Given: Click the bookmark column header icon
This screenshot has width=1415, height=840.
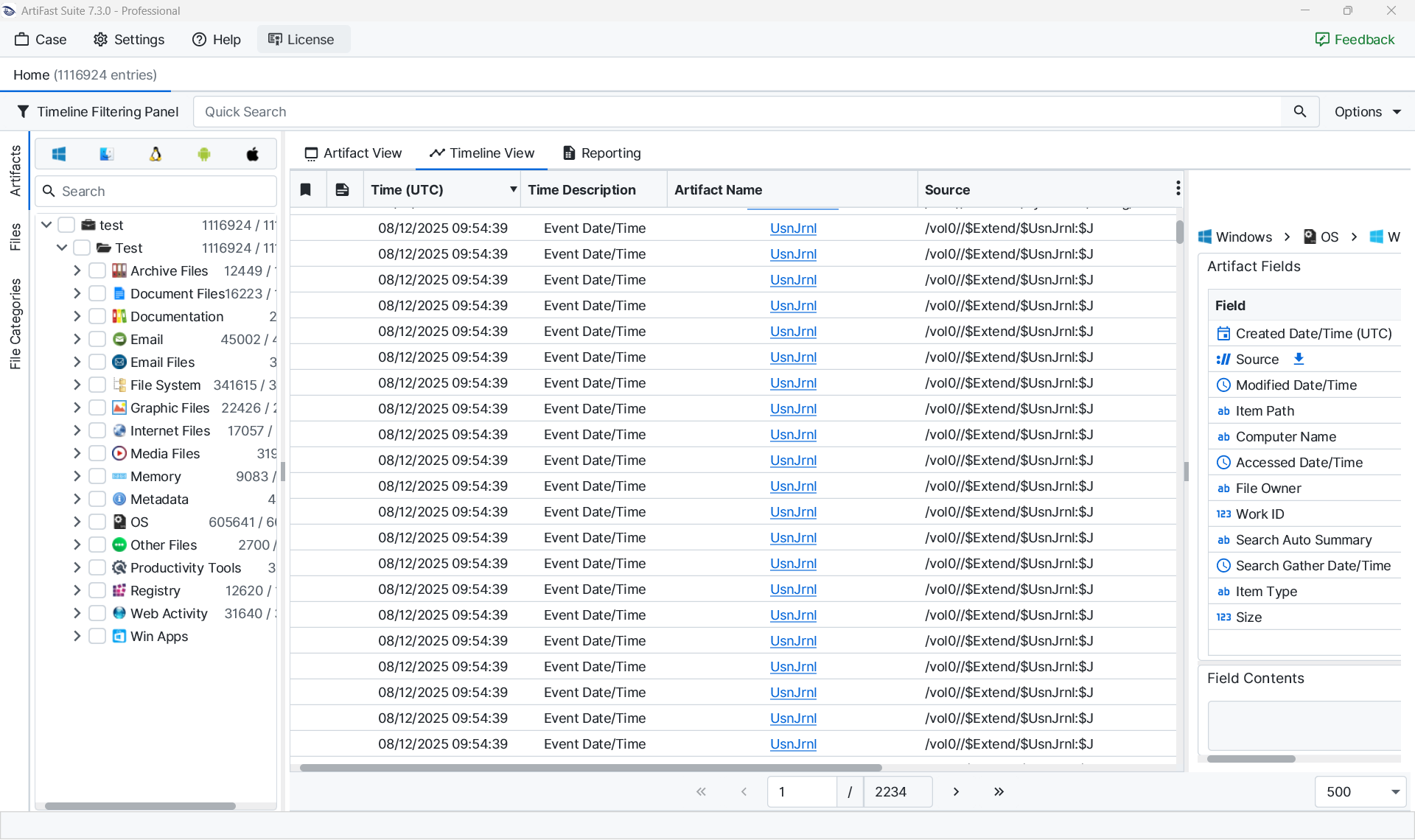Looking at the screenshot, I should click(305, 190).
